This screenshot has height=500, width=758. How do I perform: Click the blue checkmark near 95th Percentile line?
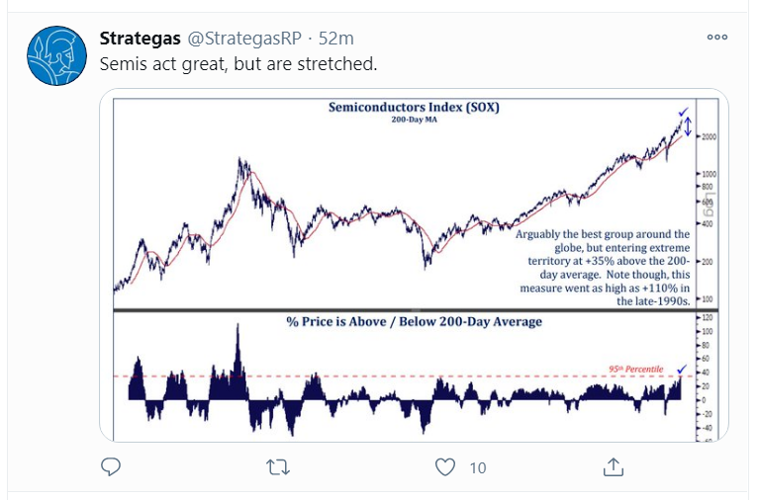(682, 369)
